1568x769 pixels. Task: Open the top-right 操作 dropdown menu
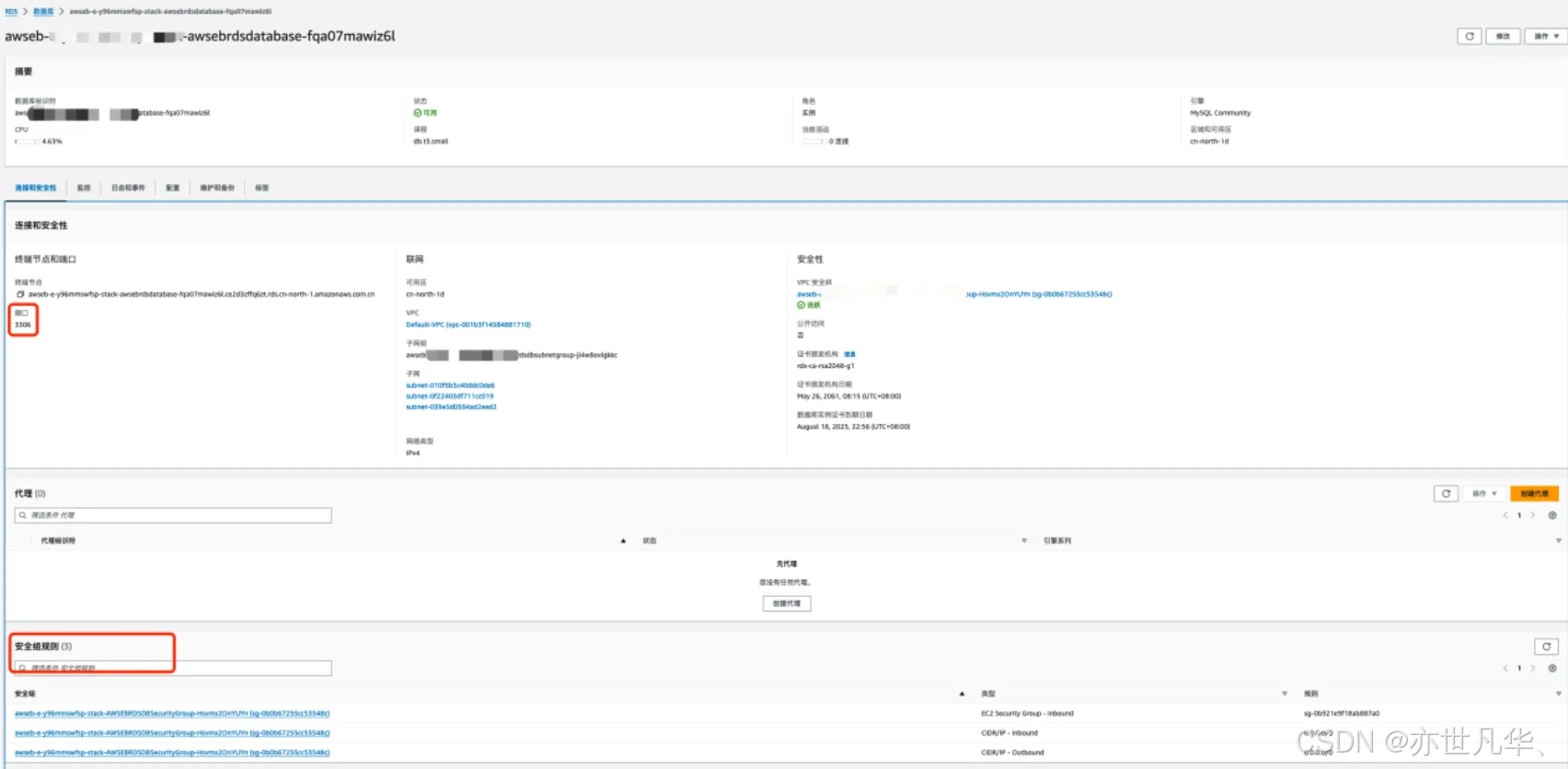[x=1546, y=36]
